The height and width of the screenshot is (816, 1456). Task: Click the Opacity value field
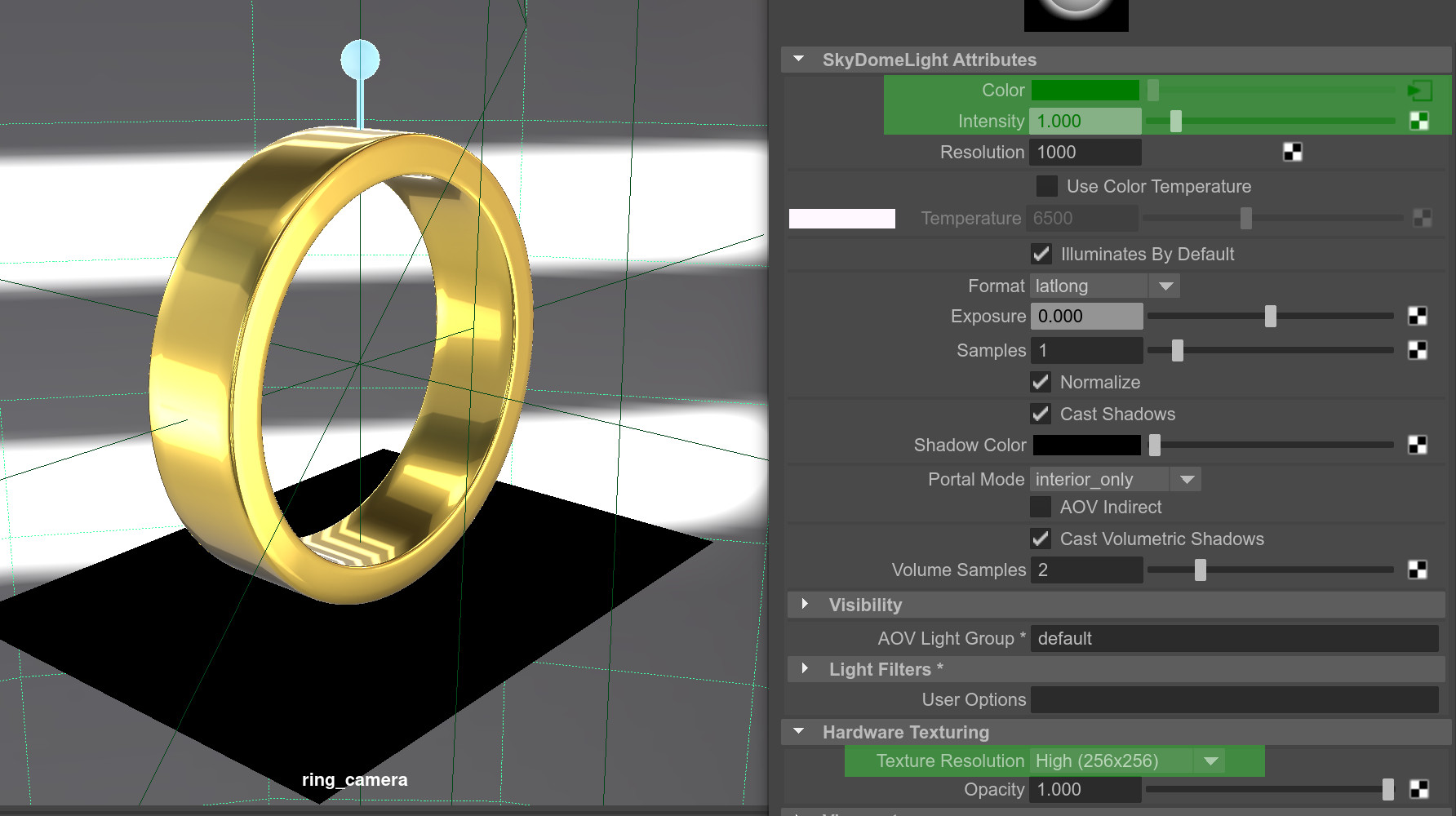click(x=1085, y=789)
